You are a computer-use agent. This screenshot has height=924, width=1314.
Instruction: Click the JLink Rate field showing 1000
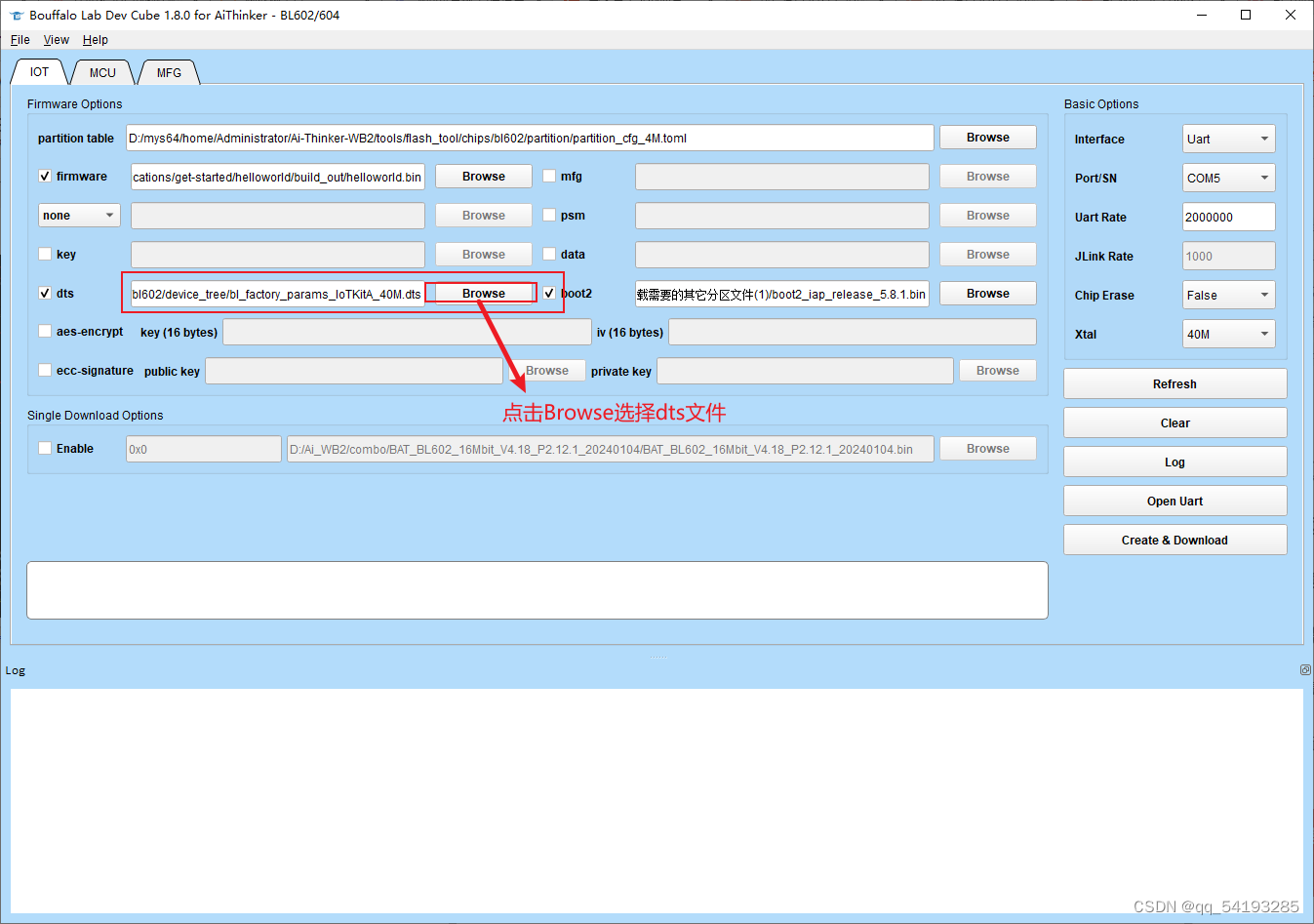(1228, 256)
